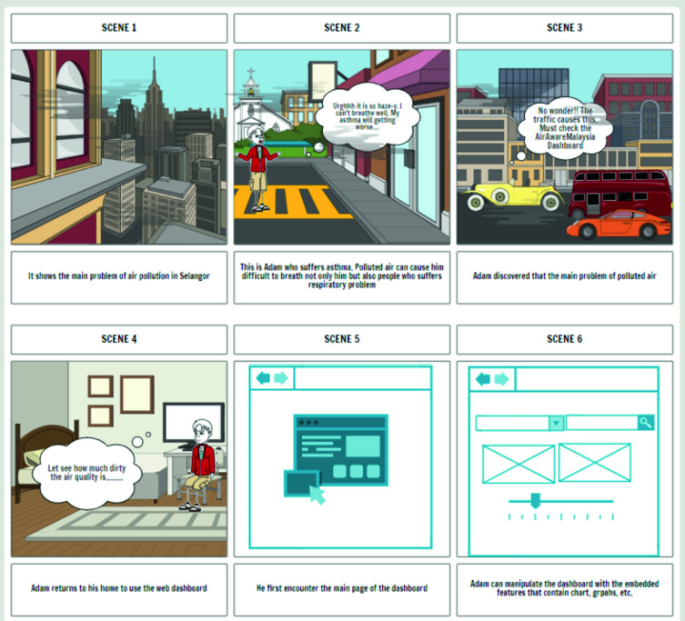Select the "SCENE 5" title box
685x621 pixels.
(342, 339)
